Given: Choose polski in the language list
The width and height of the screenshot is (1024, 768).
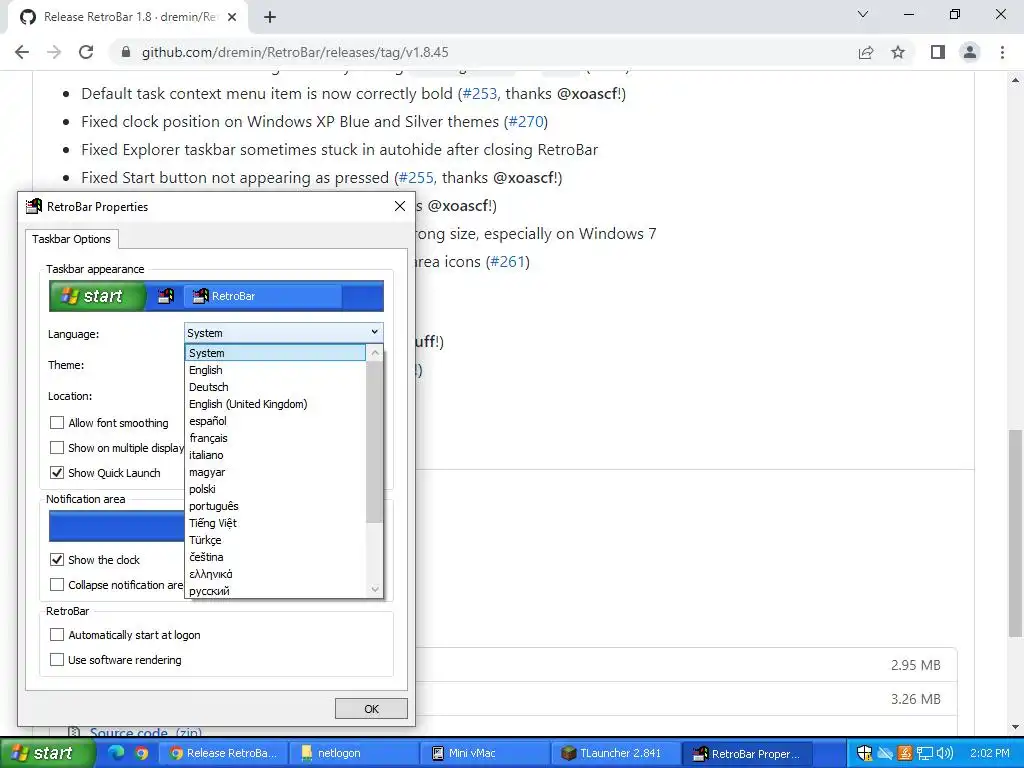Looking at the screenshot, I should [275, 488].
